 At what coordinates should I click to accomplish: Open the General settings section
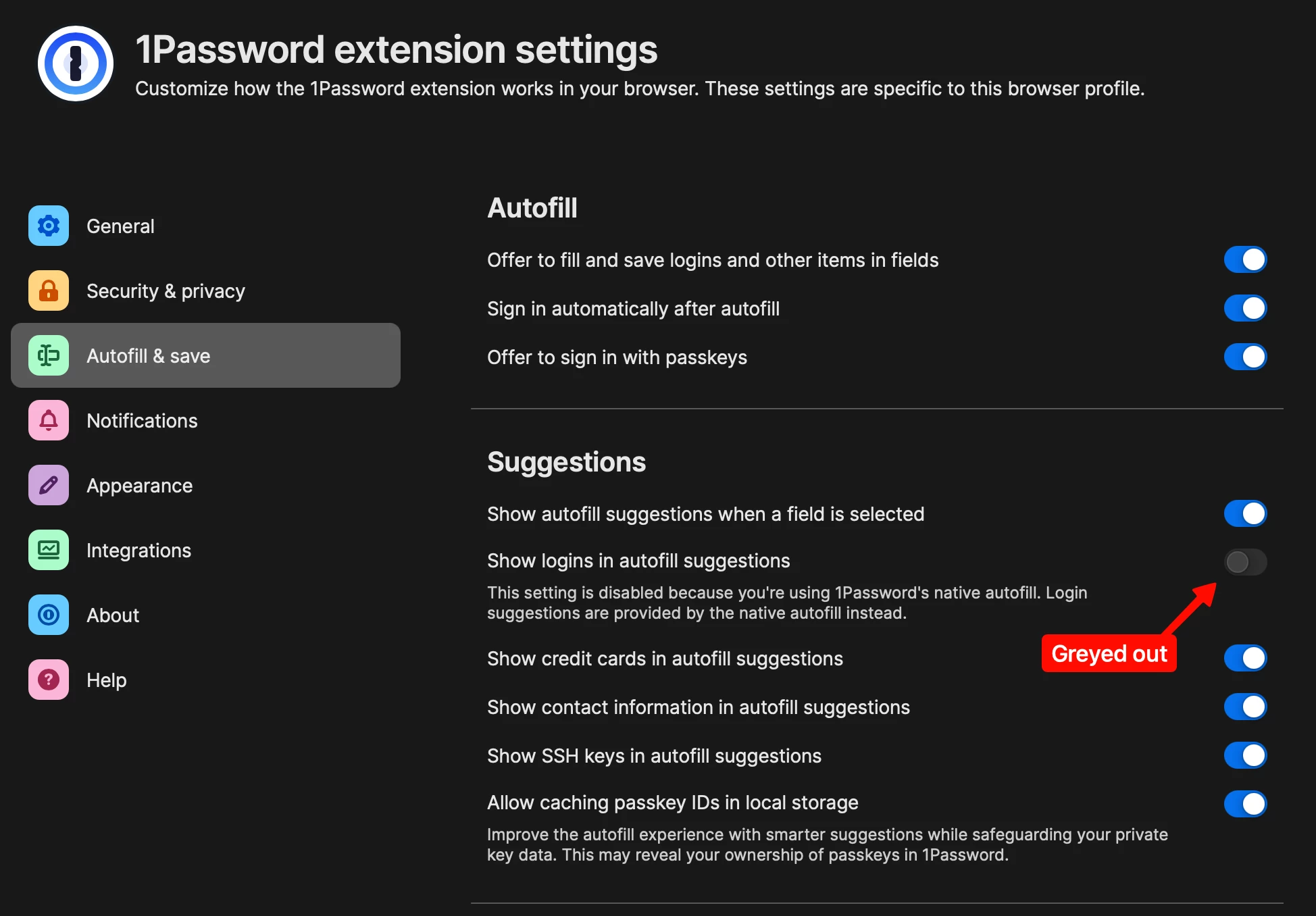point(205,226)
